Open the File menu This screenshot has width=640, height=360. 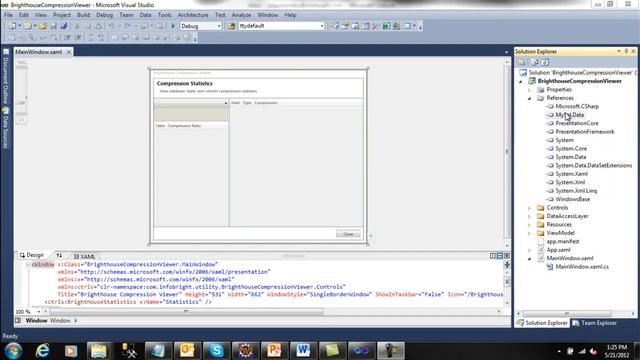coord(9,15)
